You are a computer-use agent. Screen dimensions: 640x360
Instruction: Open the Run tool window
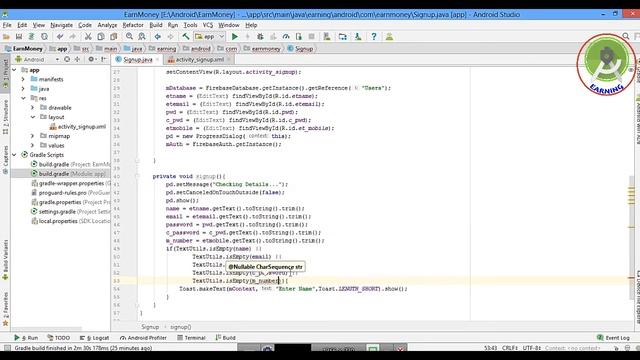26,338
